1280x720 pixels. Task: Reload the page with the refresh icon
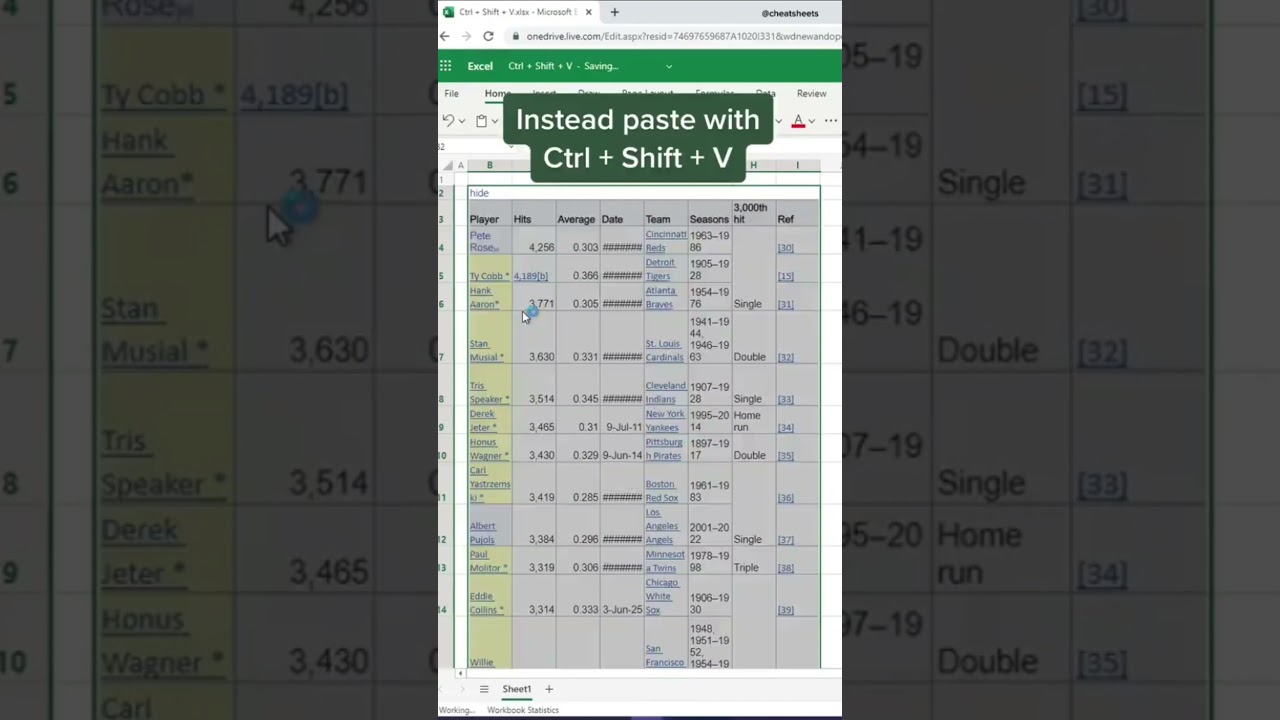click(x=488, y=36)
